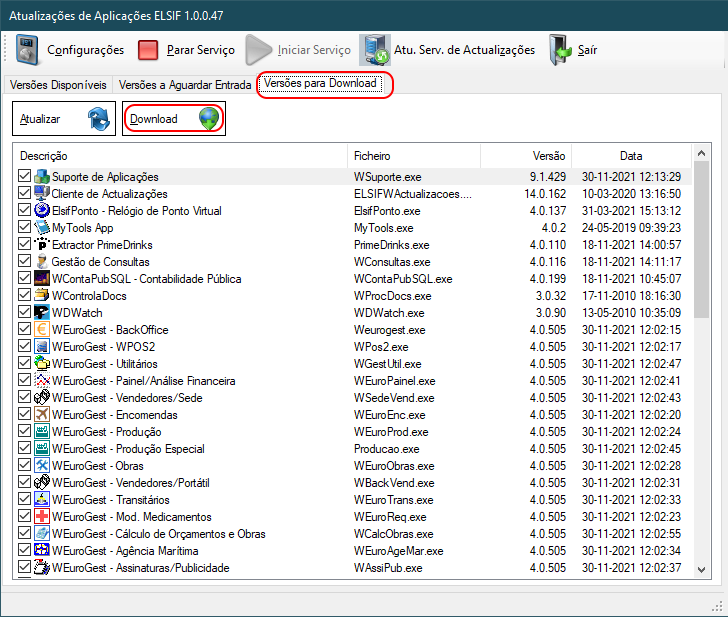Toggle the MyTools App checkbox

tap(25, 228)
